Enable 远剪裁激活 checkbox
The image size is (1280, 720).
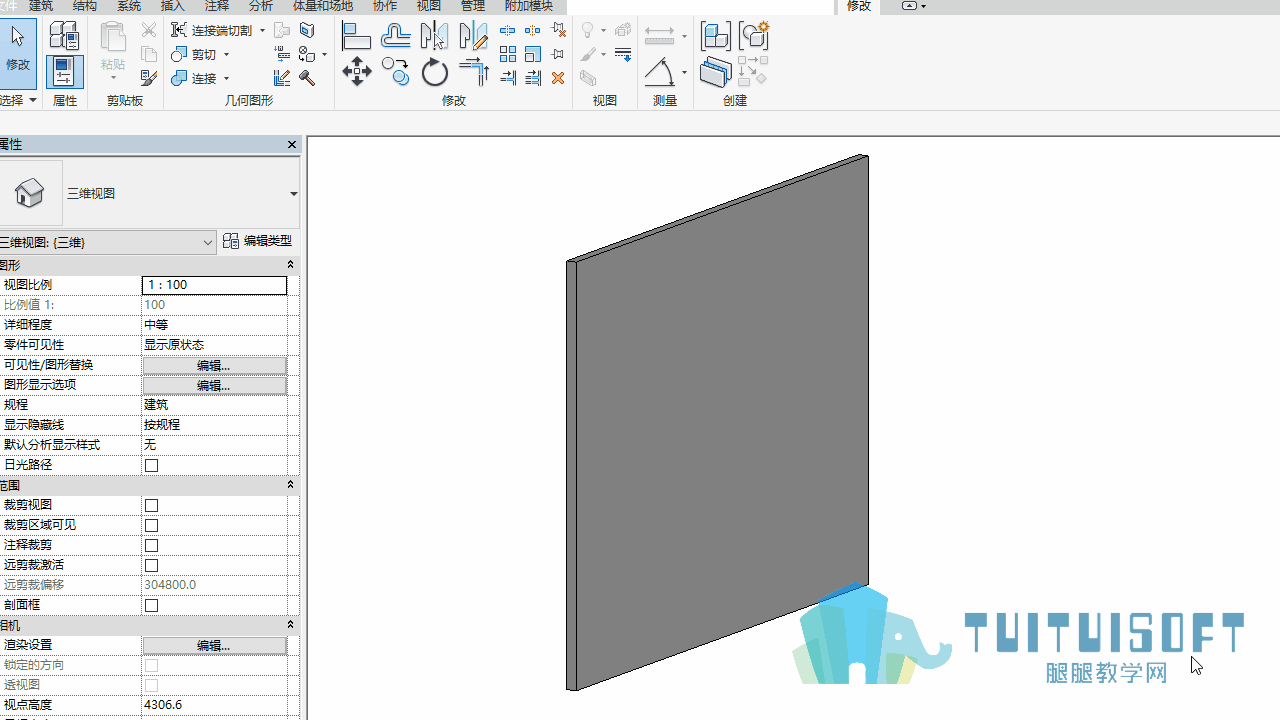[x=152, y=565]
